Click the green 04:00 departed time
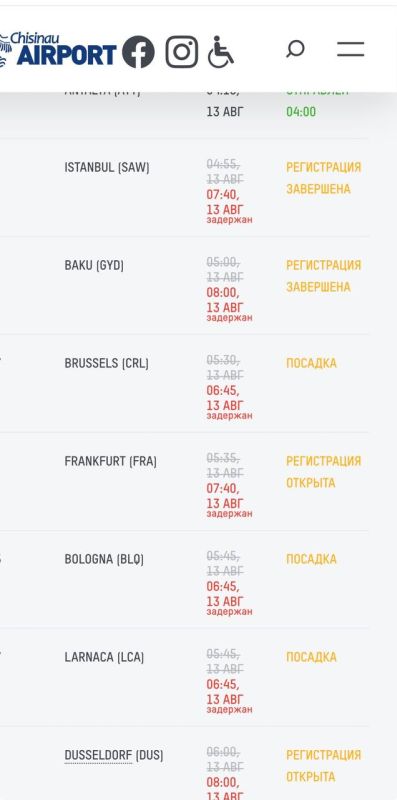Viewport: 397px width, 800px height. coord(301,112)
